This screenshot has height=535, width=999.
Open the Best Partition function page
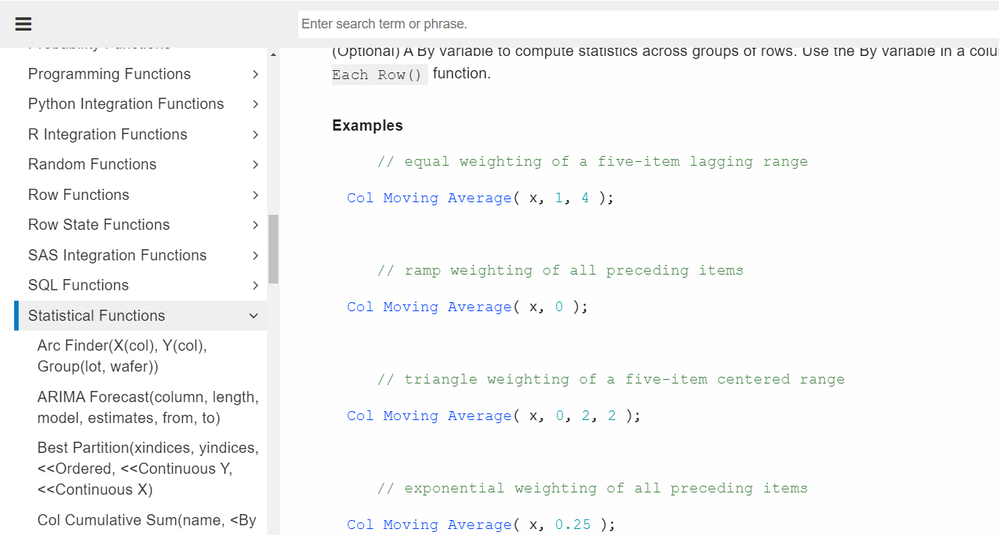(147, 468)
